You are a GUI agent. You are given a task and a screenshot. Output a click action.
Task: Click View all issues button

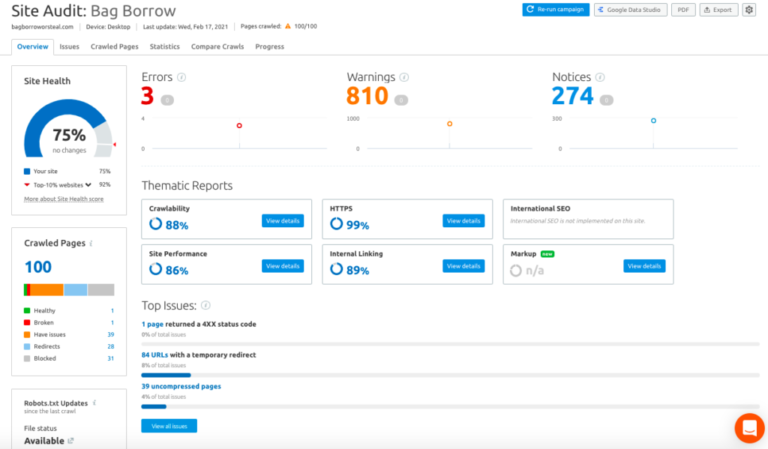[169, 426]
